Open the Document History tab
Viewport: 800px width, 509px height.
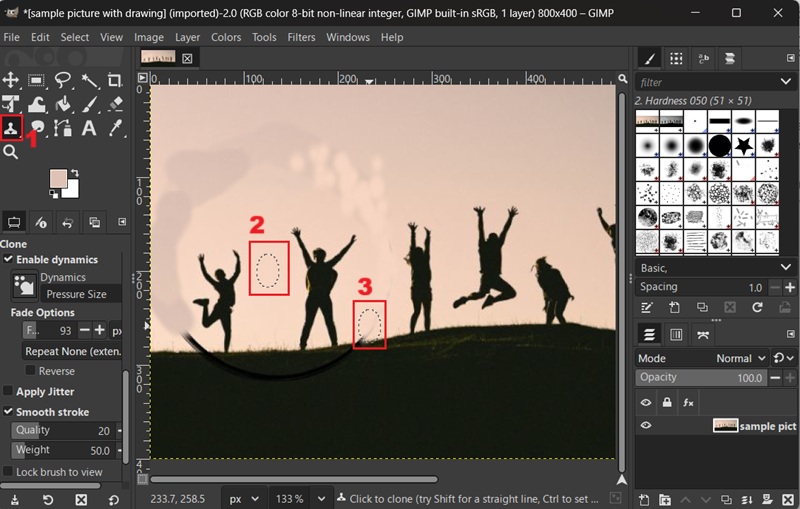pyautogui.click(x=730, y=59)
